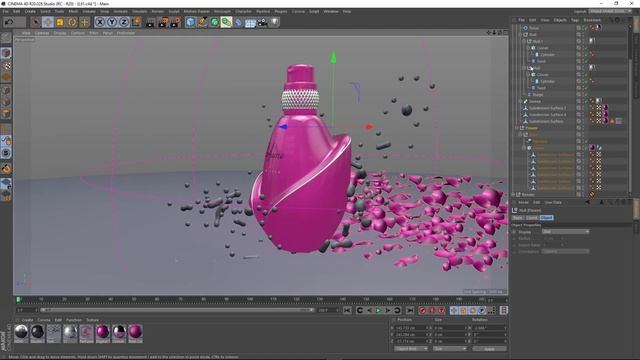Go to end of animation
This screenshot has width=640, height=360.
[x=410, y=311]
